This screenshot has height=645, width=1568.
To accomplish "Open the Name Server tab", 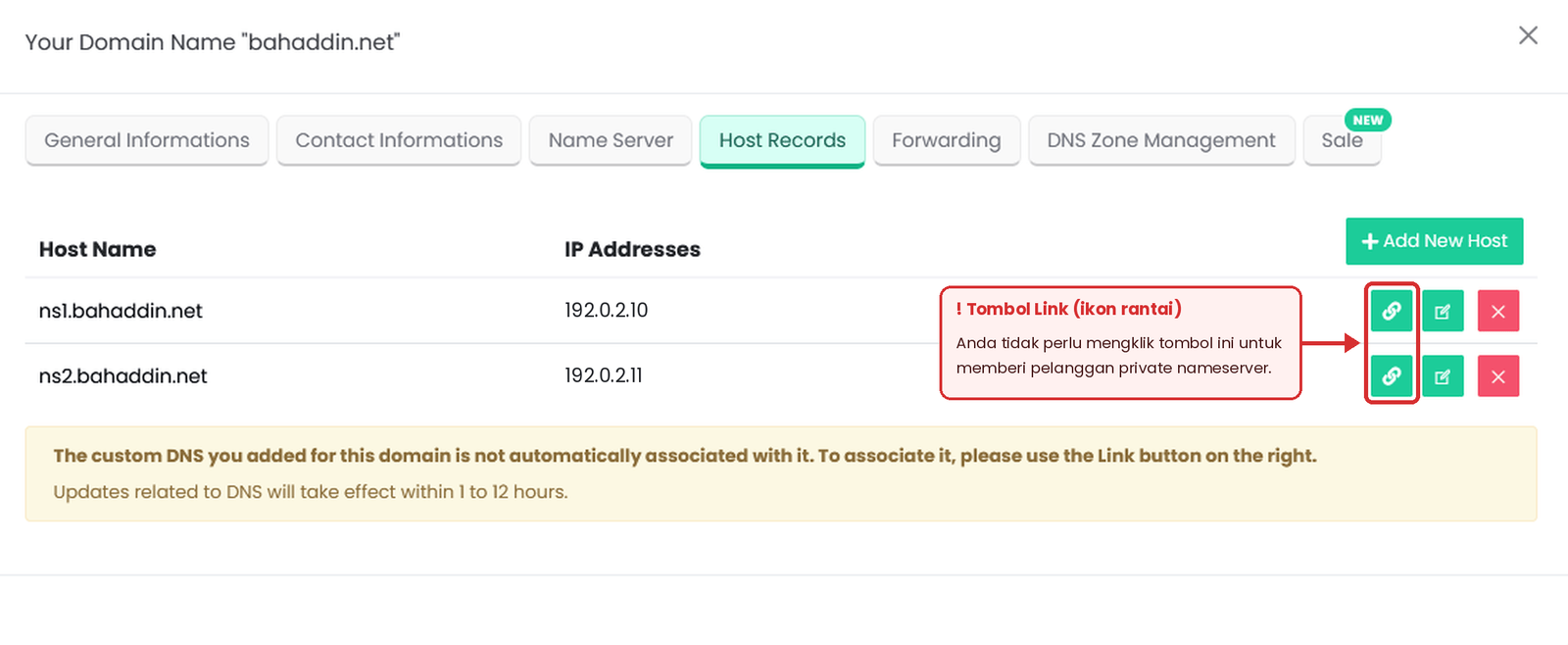I will pyautogui.click(x=611, y=140).
